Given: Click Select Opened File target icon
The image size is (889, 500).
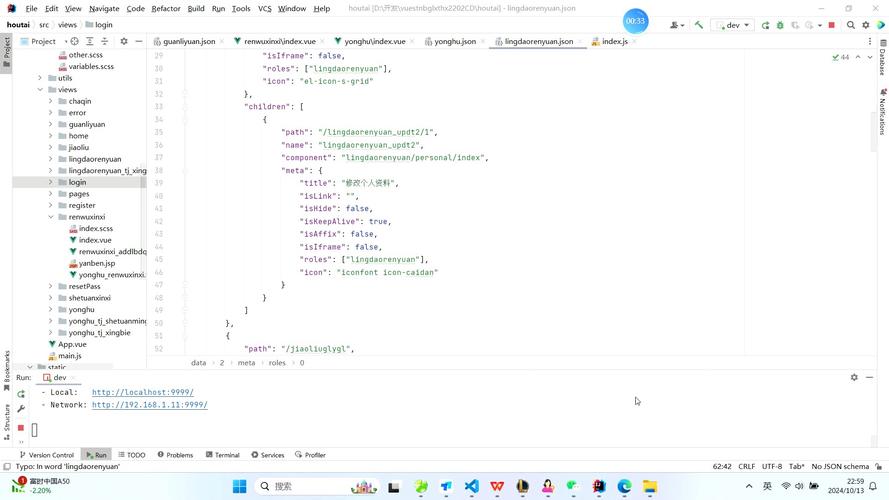Looking at the screenshot, I should pos(75,42).
